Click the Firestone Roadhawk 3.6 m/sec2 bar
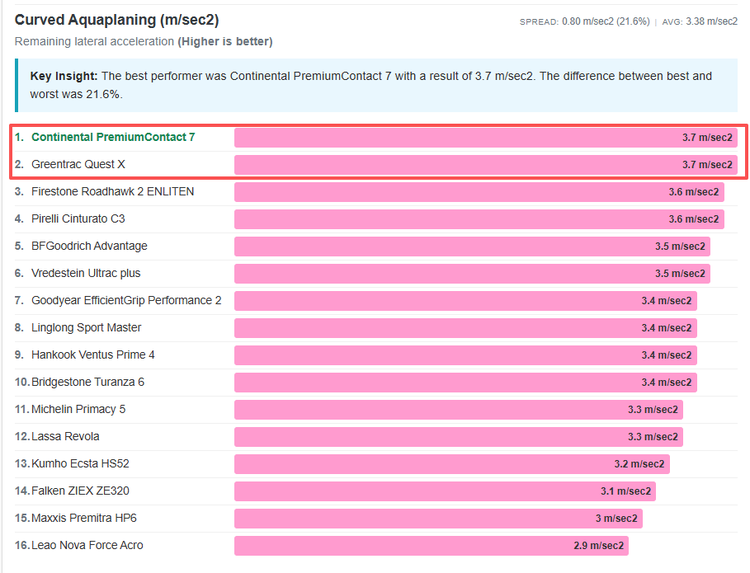This screenshot has height=573, width=750. pyautogui.click(x=479, y=192)
